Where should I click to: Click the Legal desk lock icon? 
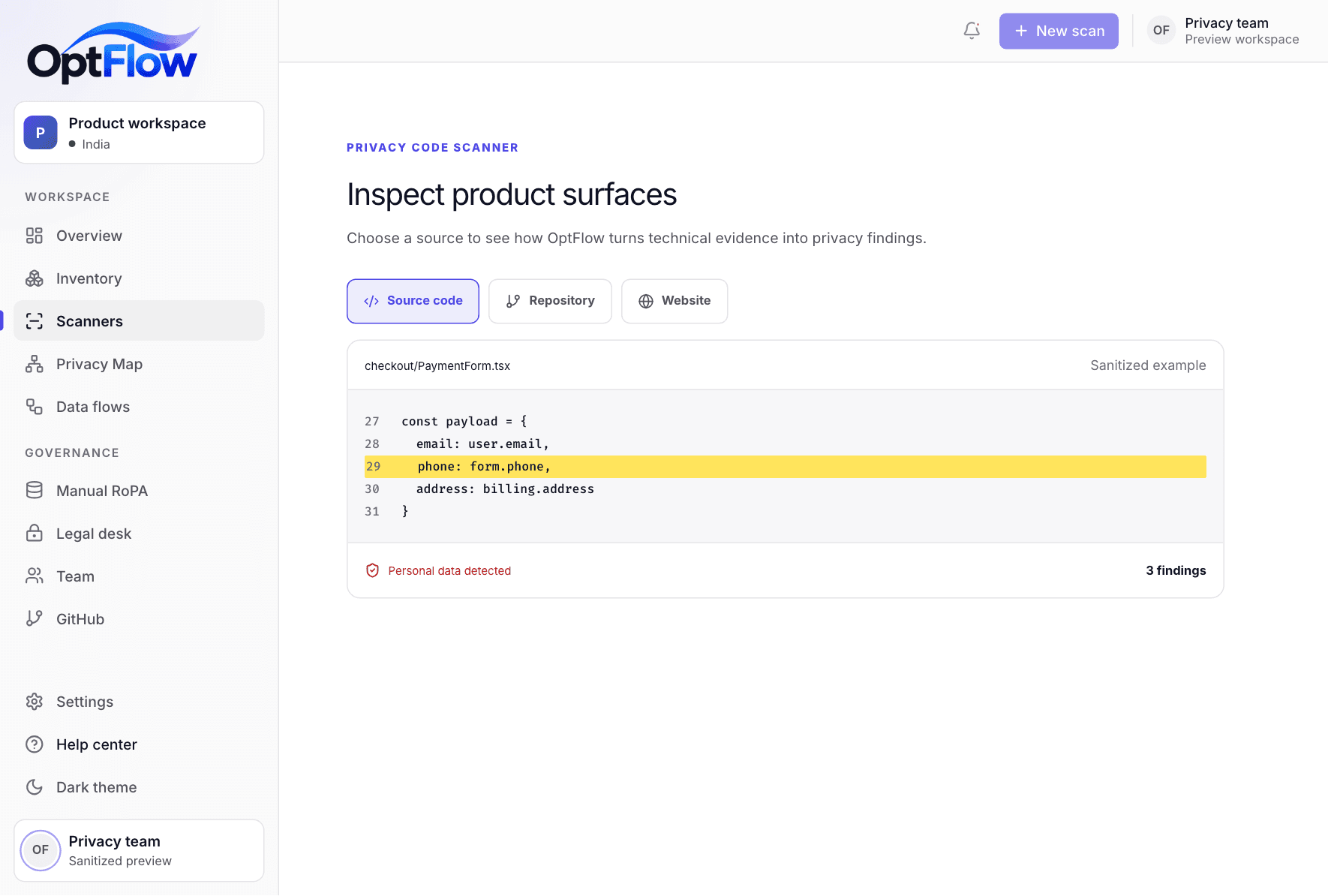[35, 534]
